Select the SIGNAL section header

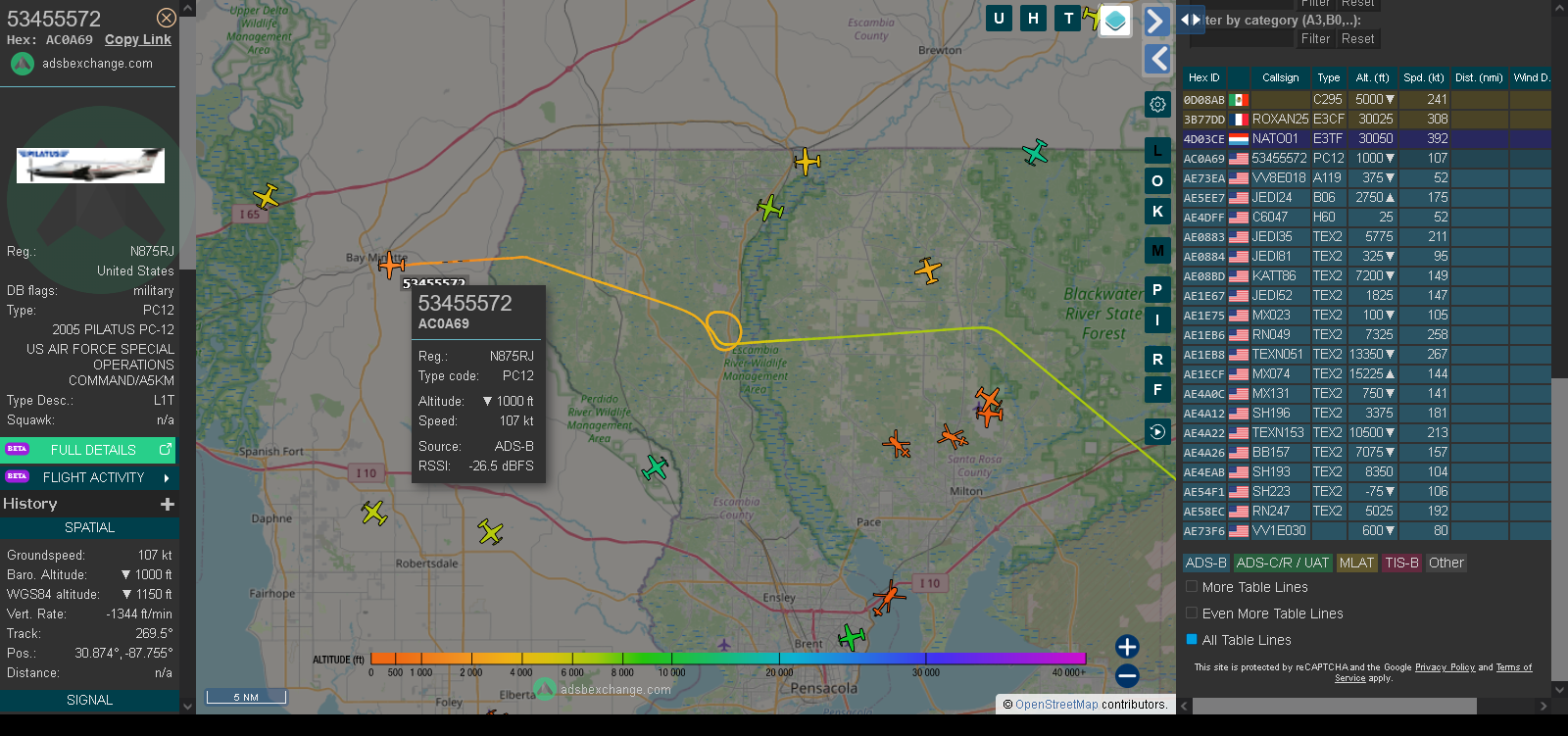(x=89, y=700)
